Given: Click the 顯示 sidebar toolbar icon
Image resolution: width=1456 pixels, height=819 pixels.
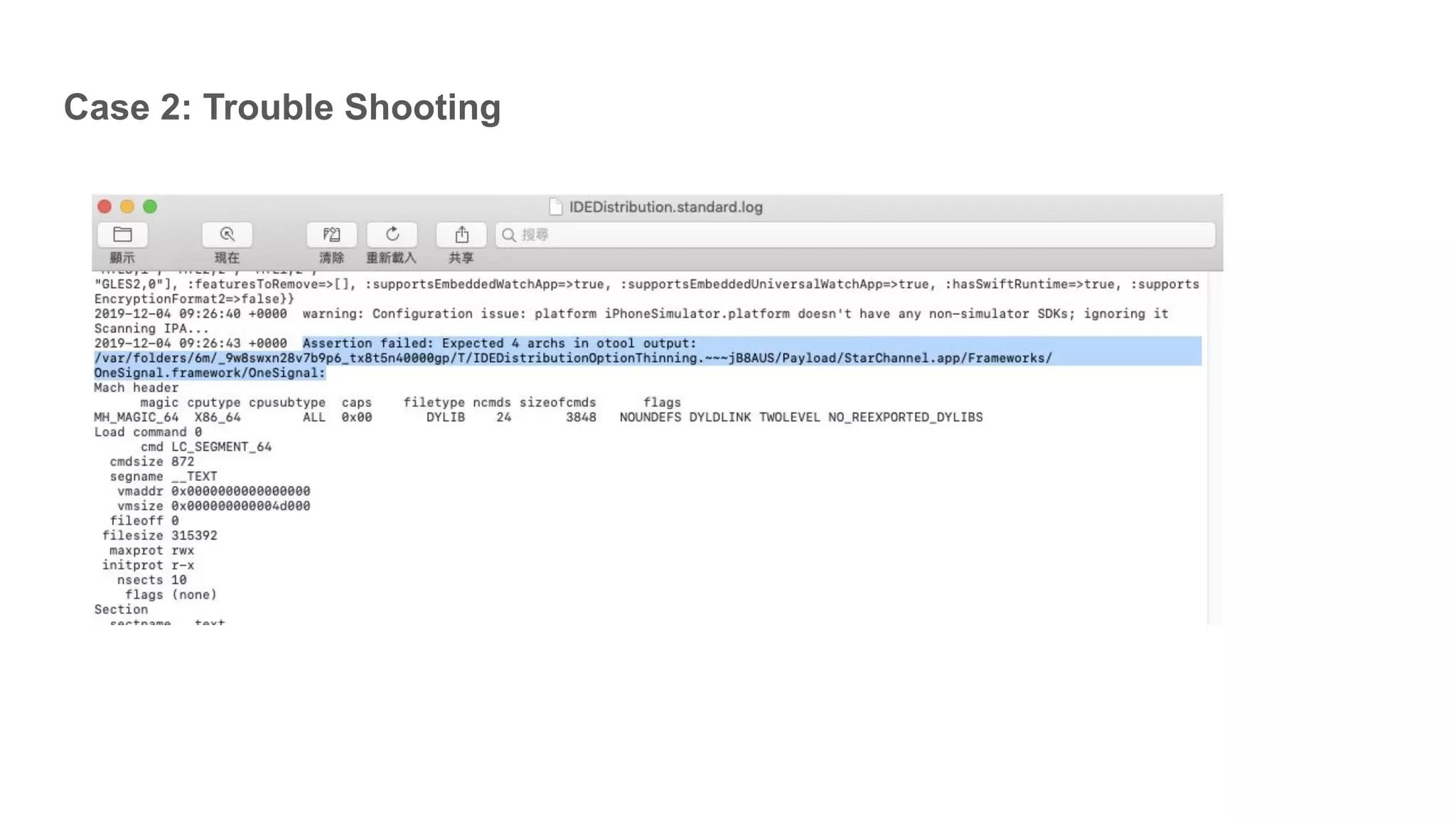Looking at the screenshot, I should tap(122, 235).
